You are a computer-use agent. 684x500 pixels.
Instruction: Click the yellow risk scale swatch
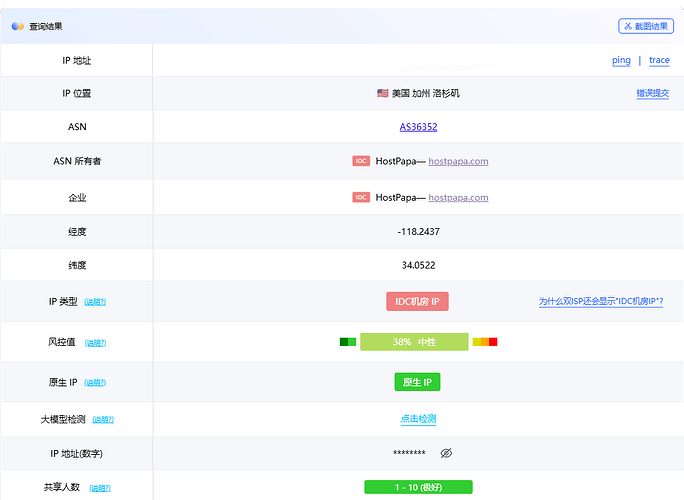477,342
